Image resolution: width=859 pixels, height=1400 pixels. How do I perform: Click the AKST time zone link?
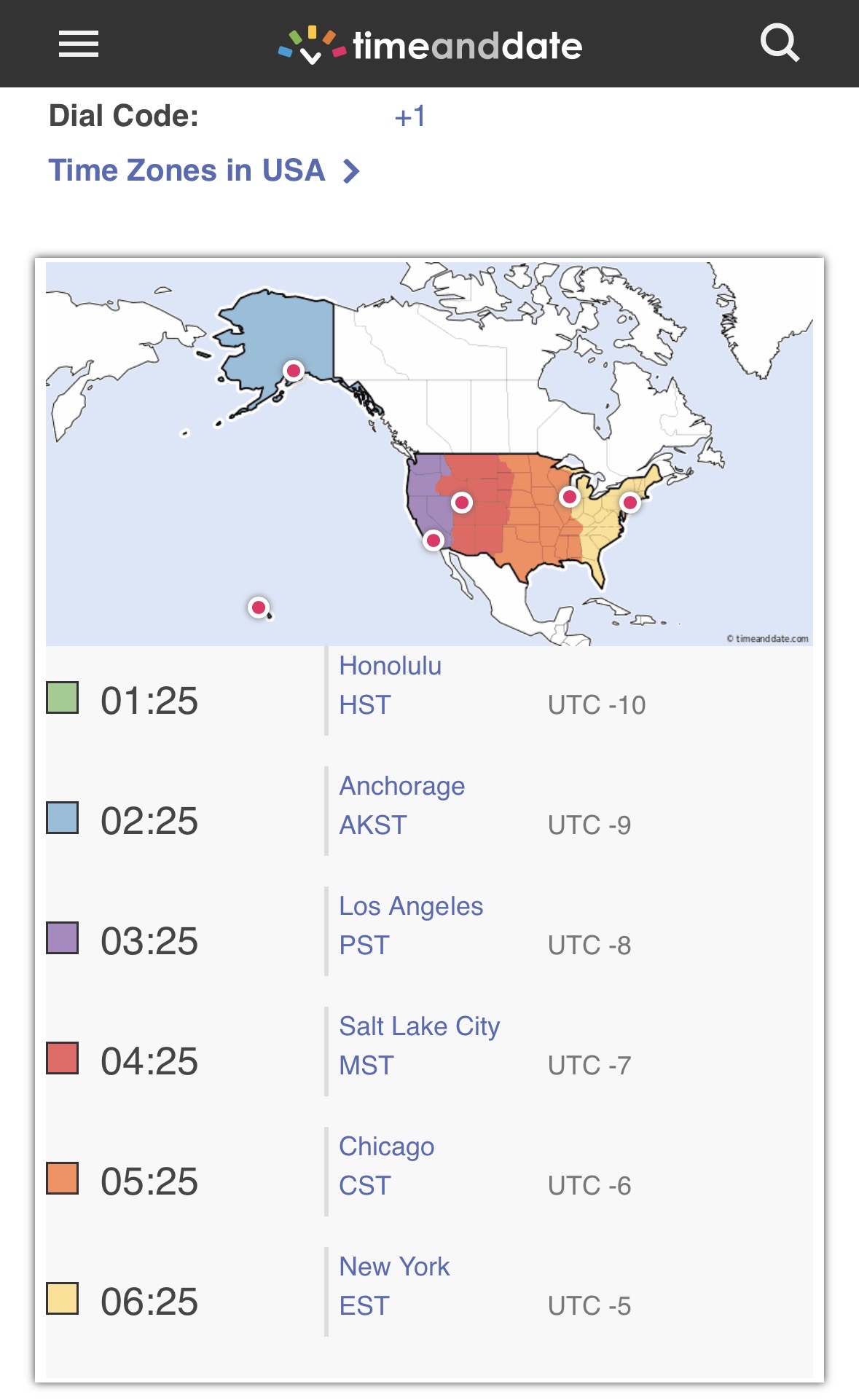click(x=373, y=825)
